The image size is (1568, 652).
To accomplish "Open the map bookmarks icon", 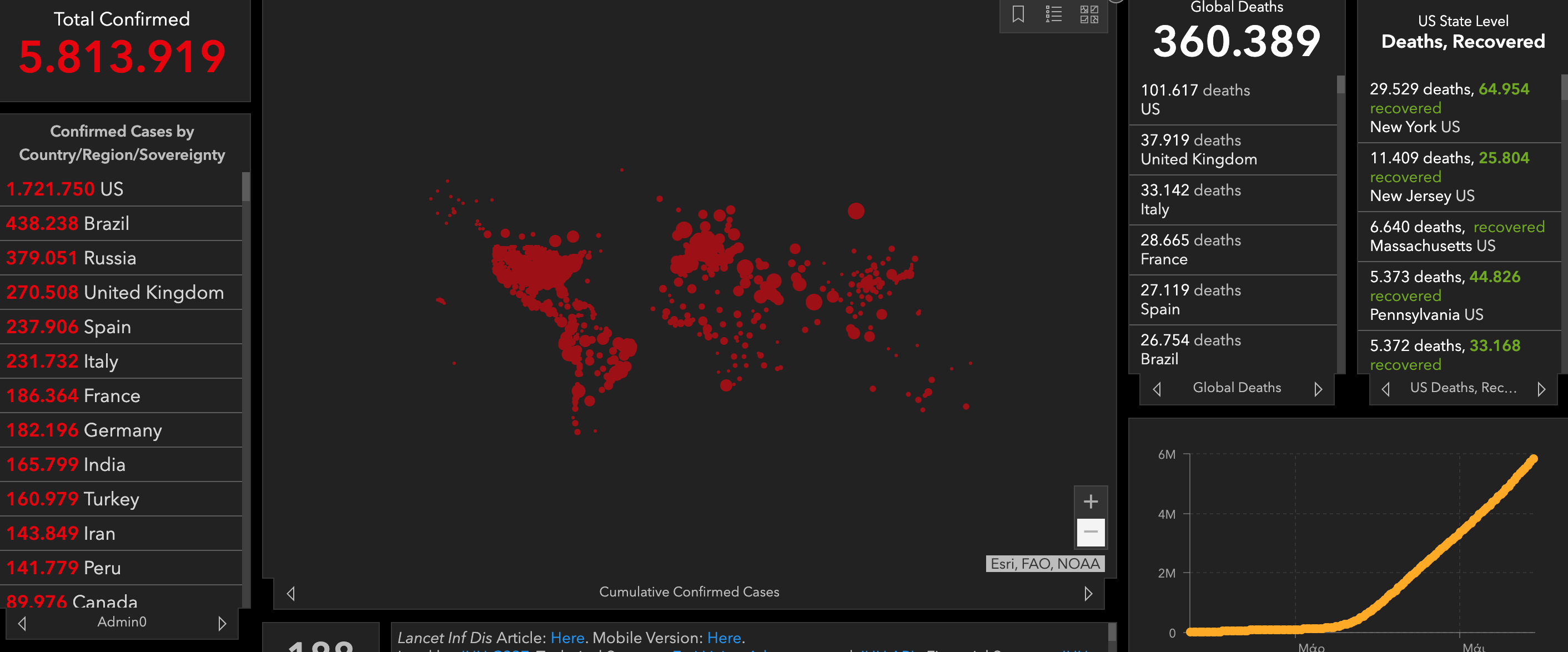I will pyautogui.click(x=1018, y=14).
